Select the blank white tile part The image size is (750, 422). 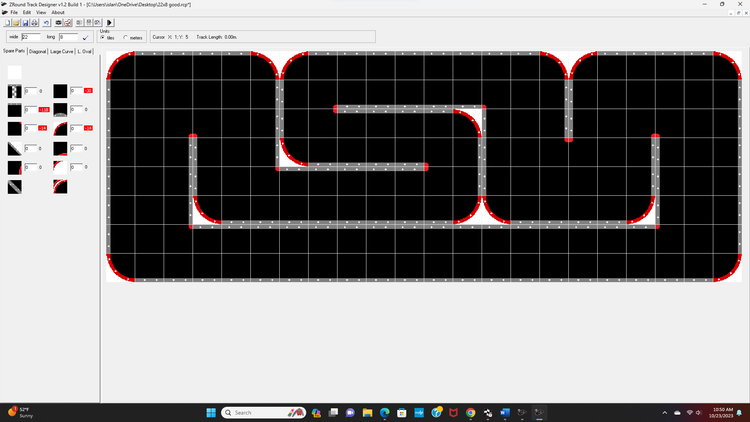(14, 72)
